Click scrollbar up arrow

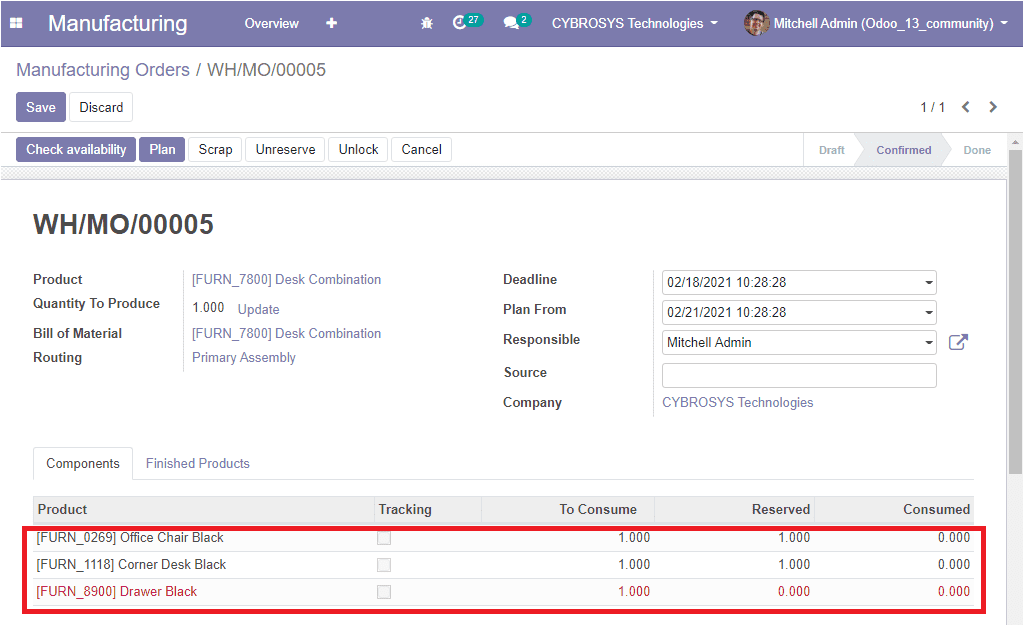click(x=1016, y=142)
